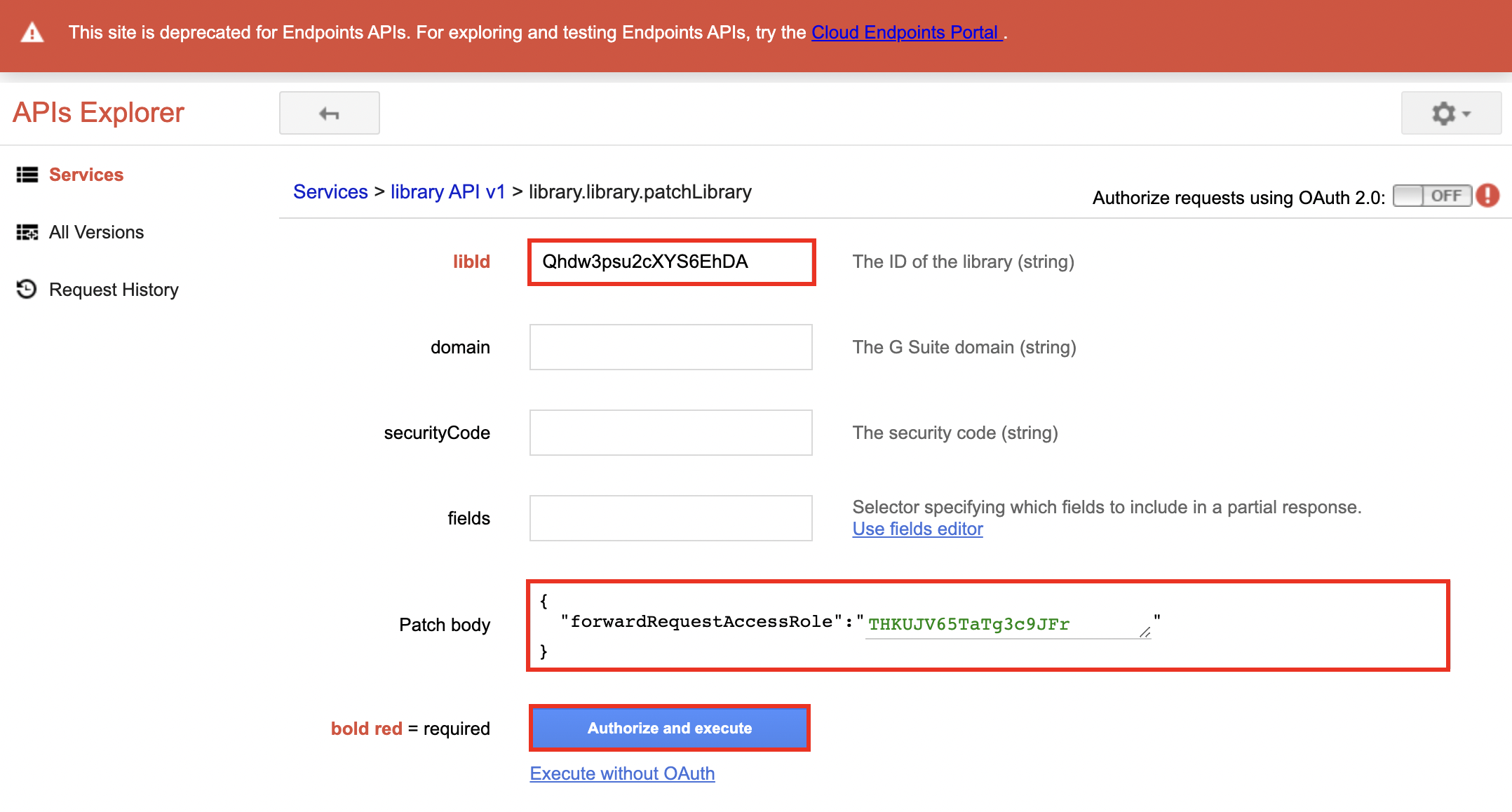Click inside the libId input field

[x=670, y=262]
